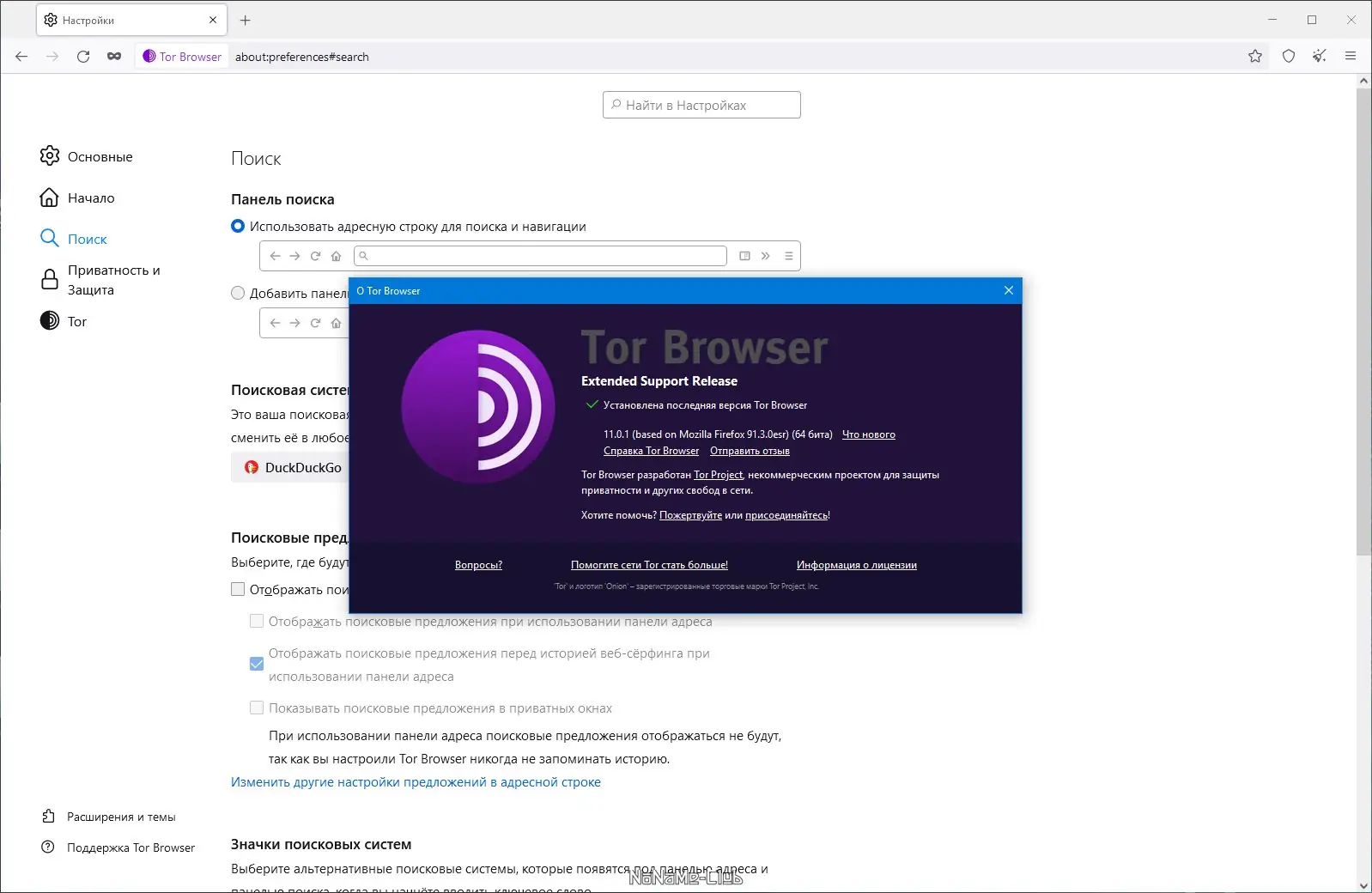Viewport: 1372px width, 893px height.
Task: Switch to the Настройки tab
Action: tap(131, 20)
